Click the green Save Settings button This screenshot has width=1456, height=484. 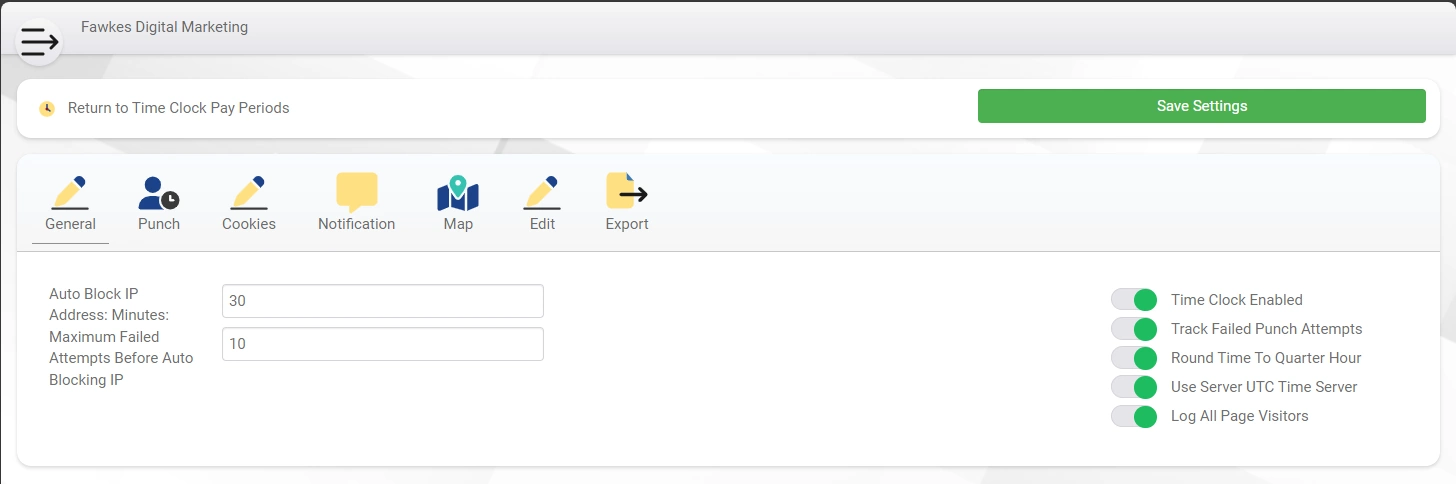click(x=1202, y=106)
